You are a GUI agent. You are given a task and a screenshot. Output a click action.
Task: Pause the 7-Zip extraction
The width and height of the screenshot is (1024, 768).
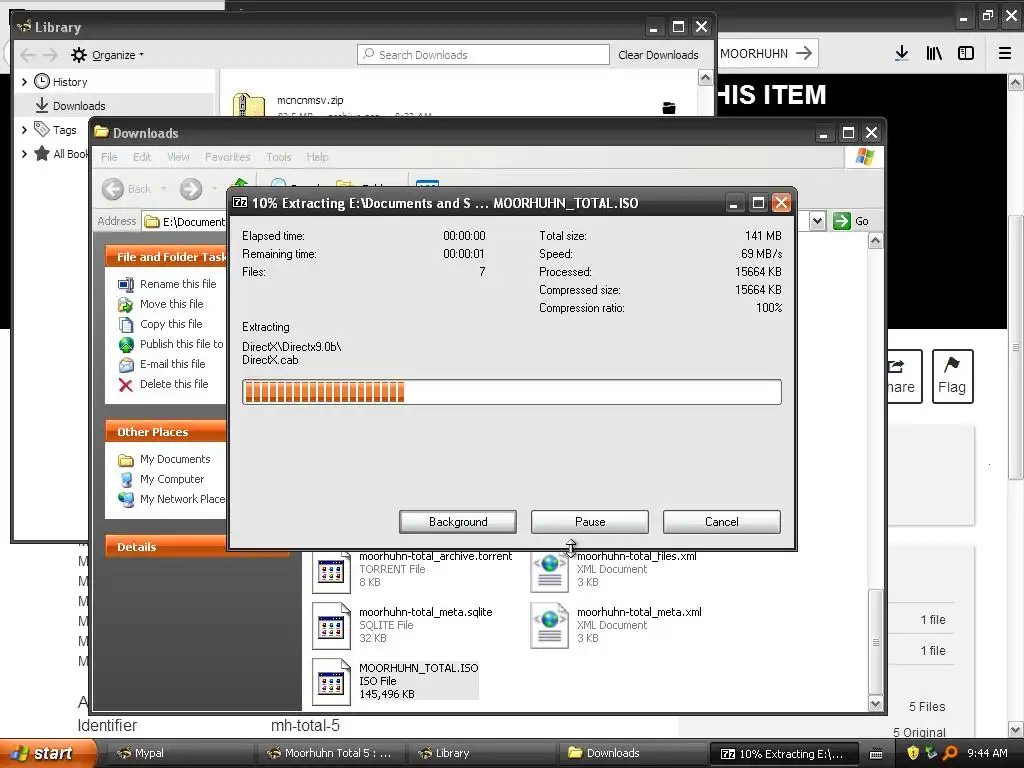pos(590,522)
